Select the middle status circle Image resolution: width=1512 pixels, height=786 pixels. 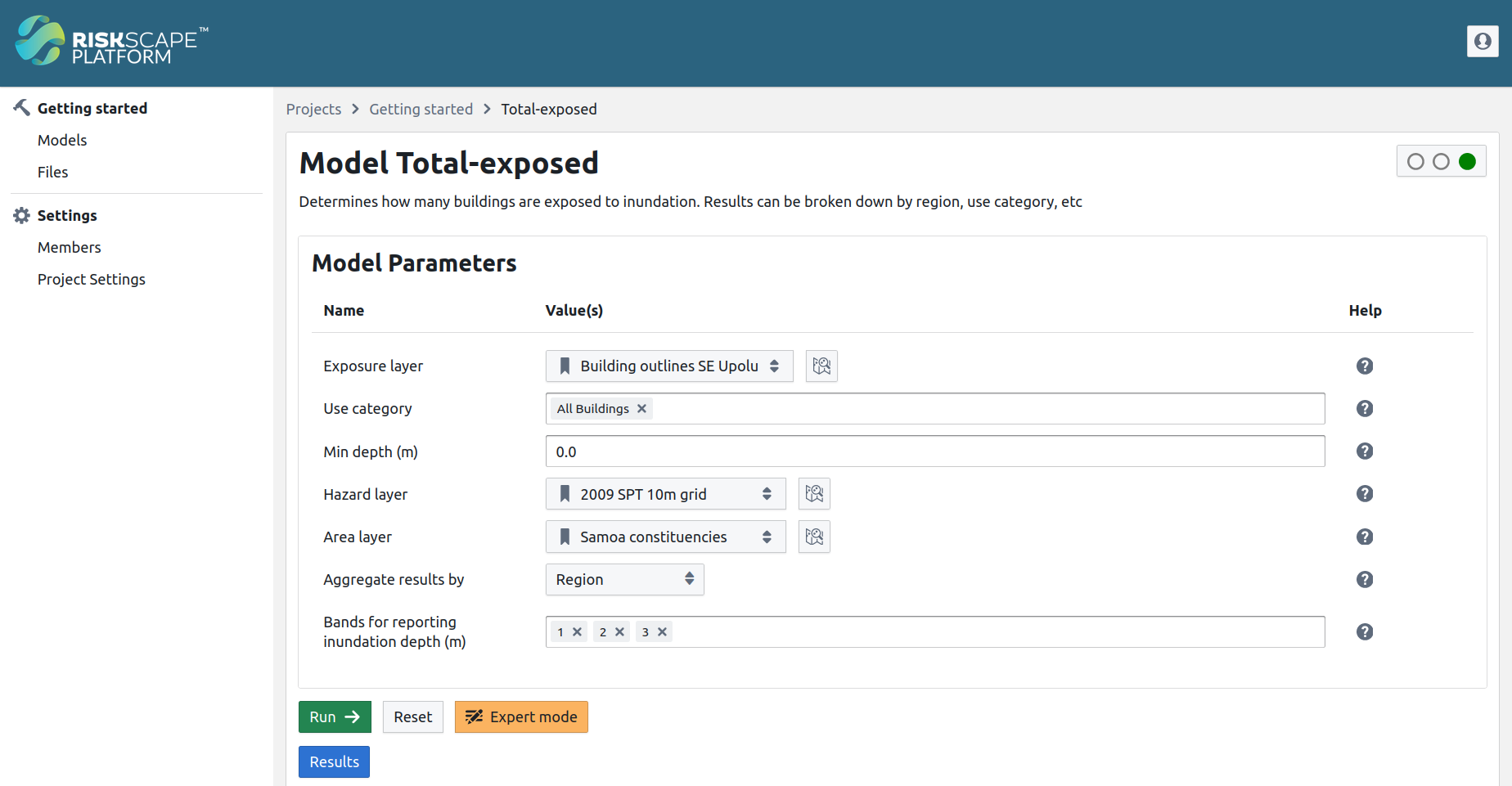coord(1442,161)
